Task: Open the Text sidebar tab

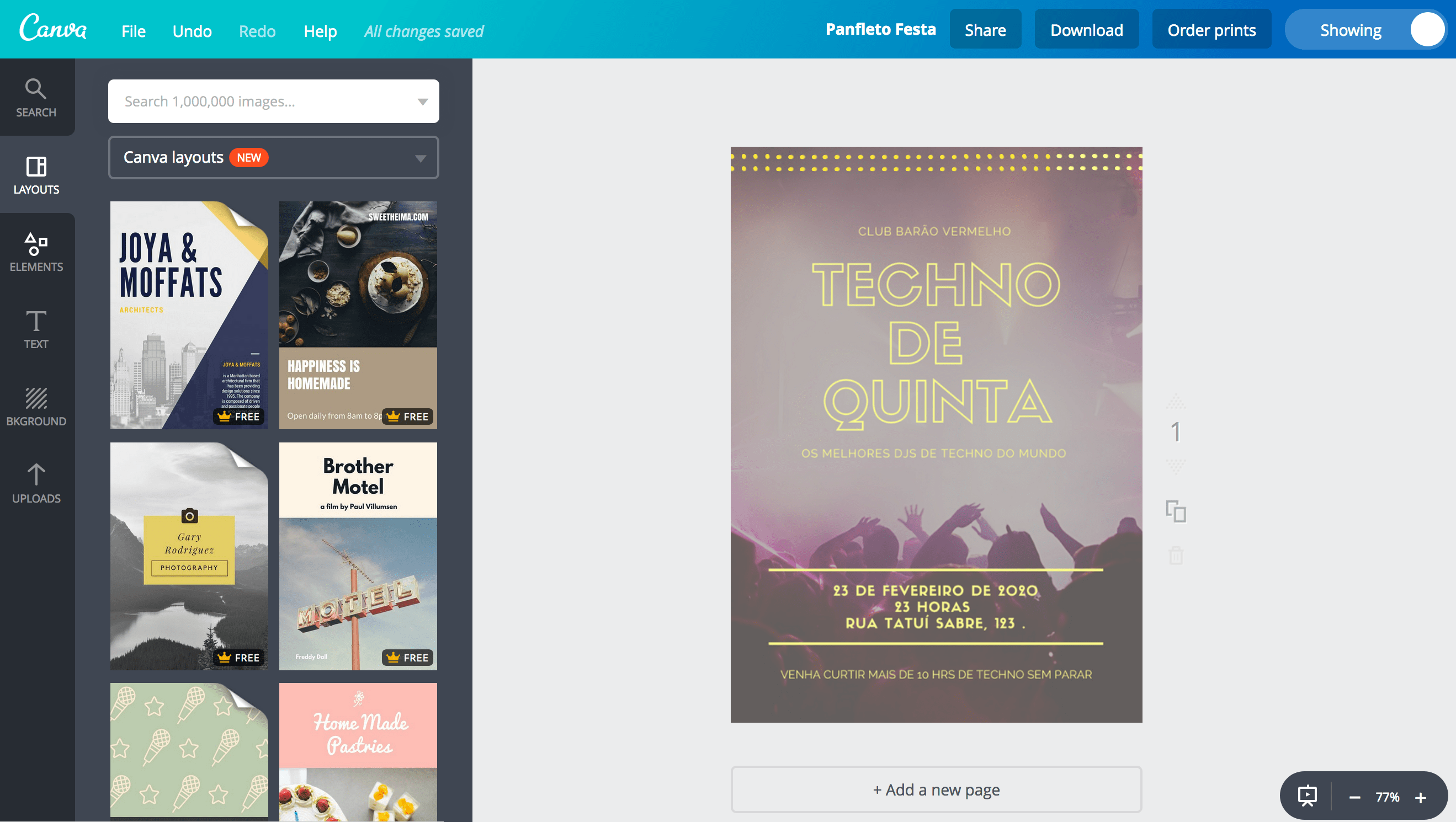Action: pos(36,329)
